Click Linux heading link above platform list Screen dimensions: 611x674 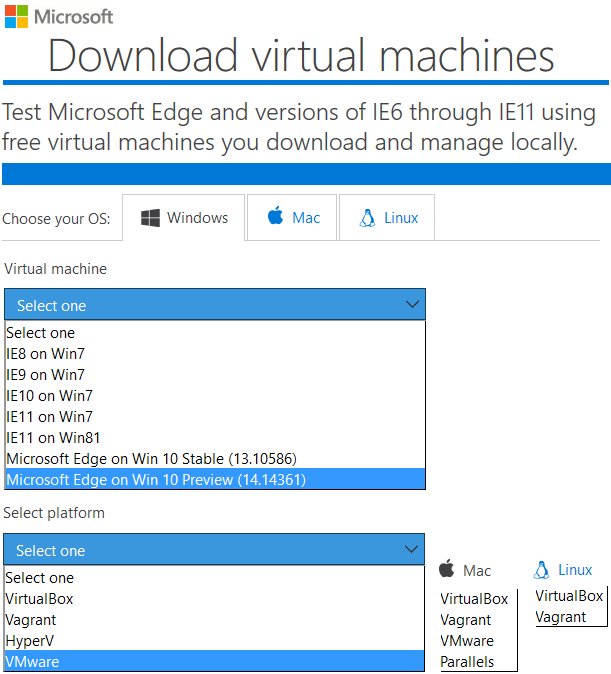[x=575, y=570]
